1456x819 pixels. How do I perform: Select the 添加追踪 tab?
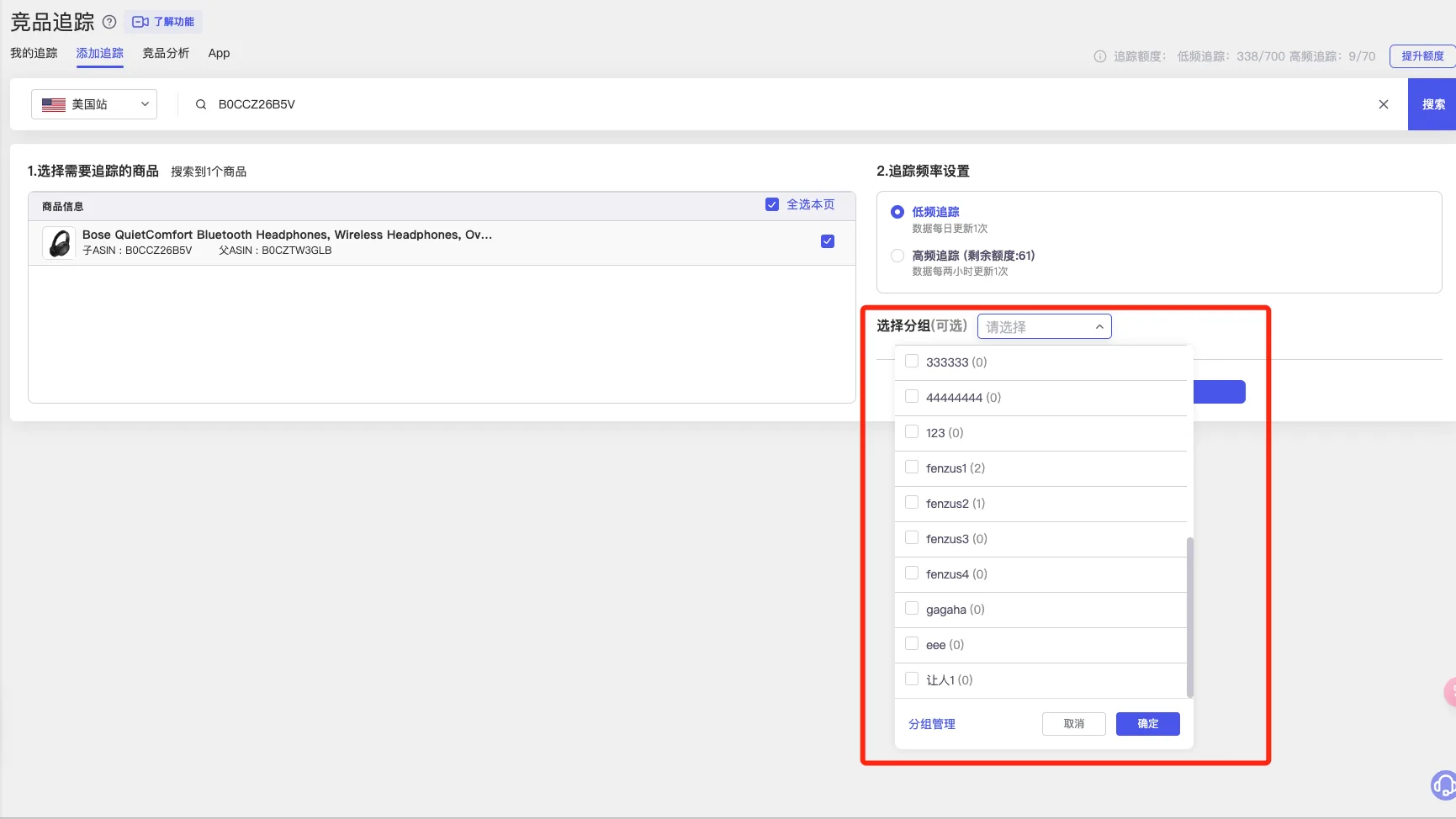point(99,53)
